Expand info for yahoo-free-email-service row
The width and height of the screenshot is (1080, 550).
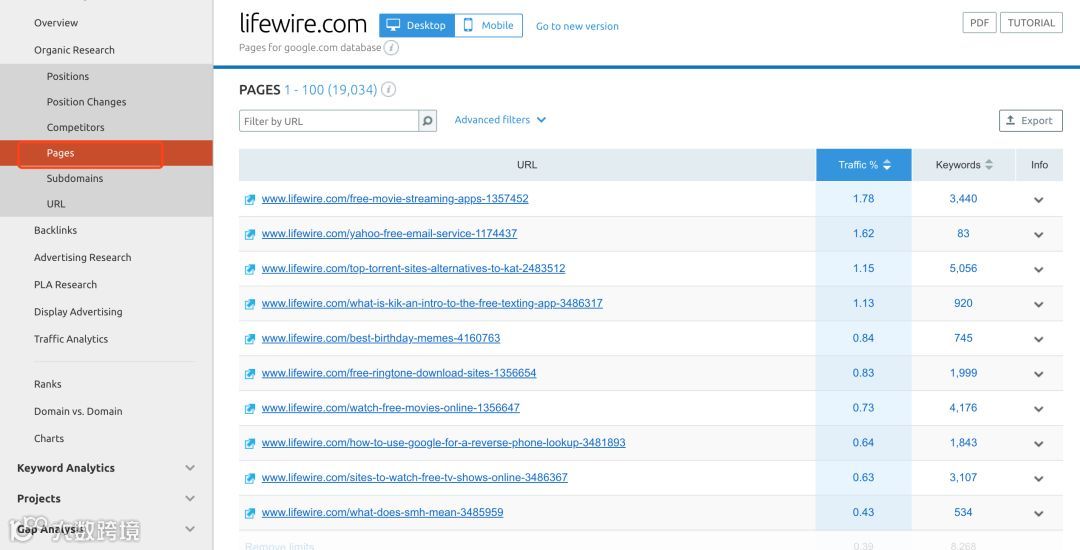(1039, 235)
